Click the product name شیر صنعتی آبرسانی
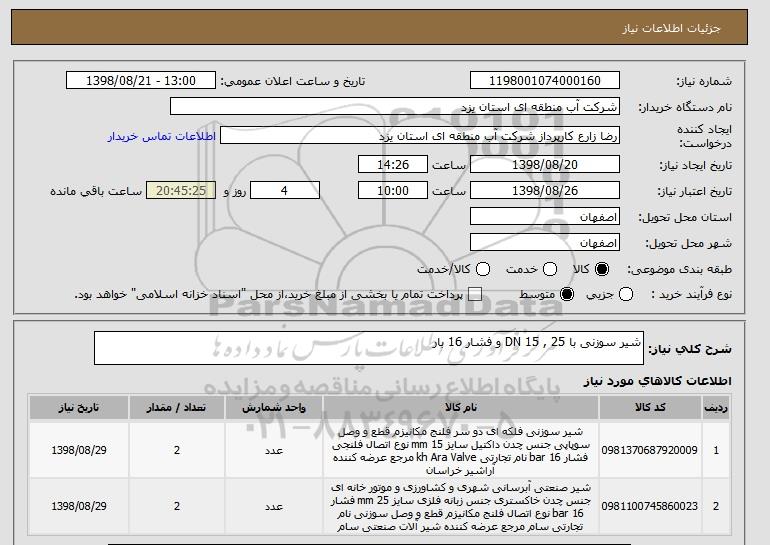Screen dimensions: 770x545 (x=461, y=507)
